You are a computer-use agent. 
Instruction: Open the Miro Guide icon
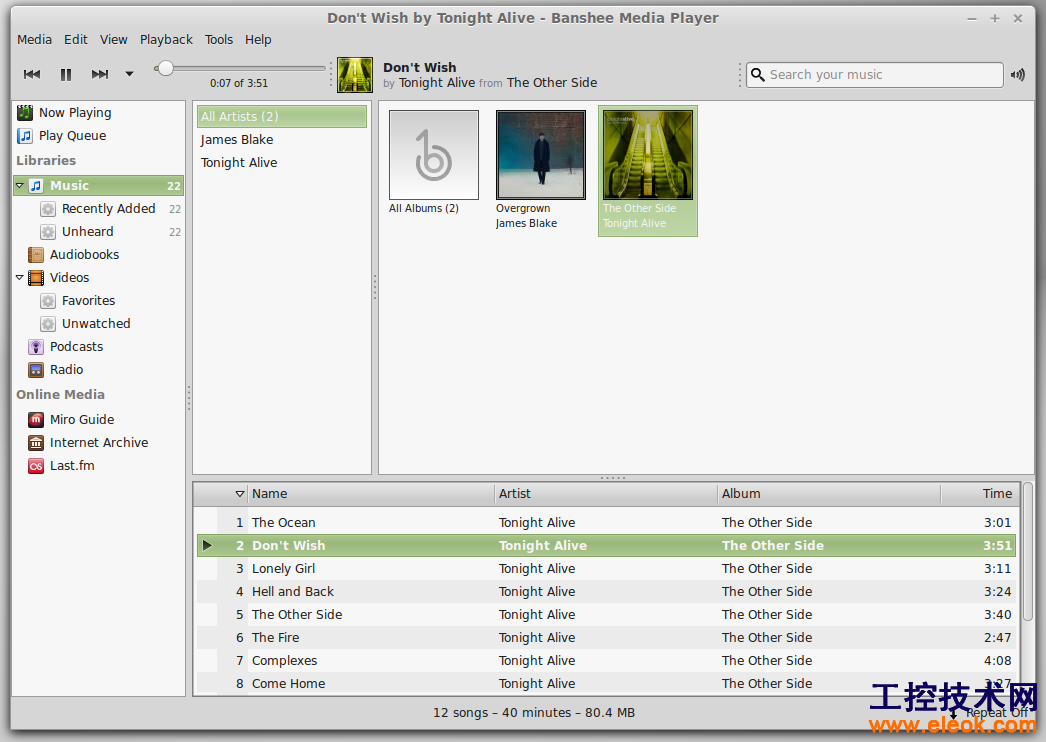[x=36, y=420]
